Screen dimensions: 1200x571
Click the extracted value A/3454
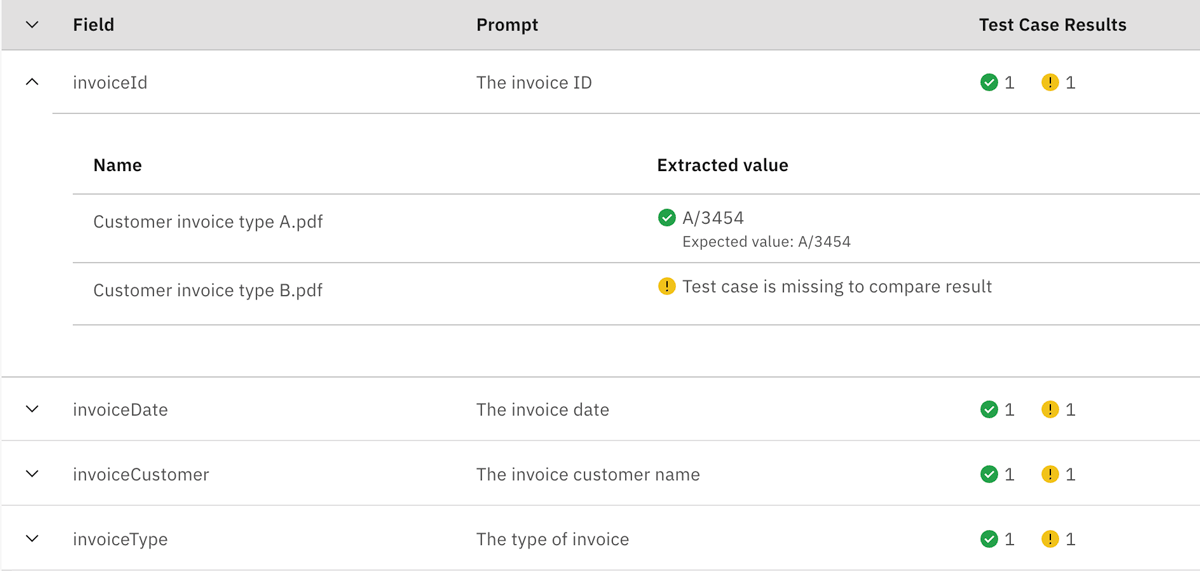point(713,217)
